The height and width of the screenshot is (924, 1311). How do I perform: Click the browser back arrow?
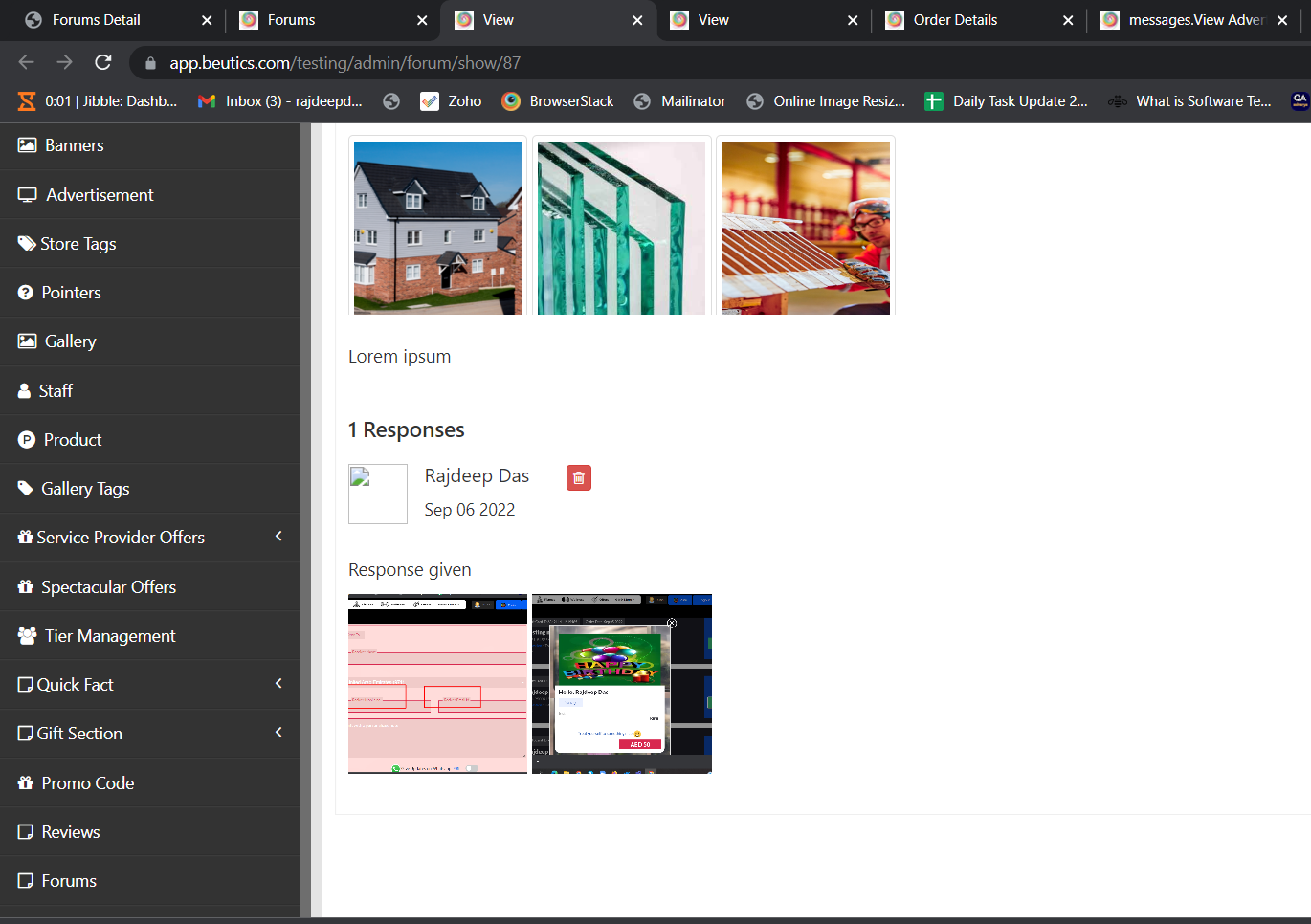tap(27, 63)
